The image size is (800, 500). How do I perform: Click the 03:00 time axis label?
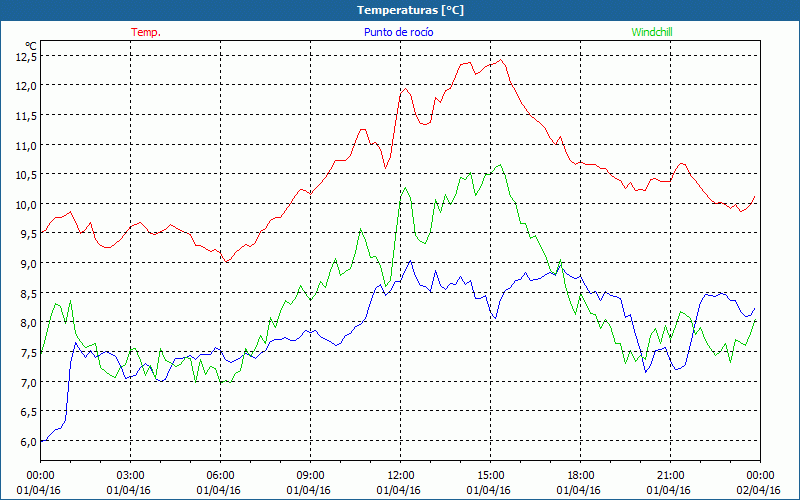(130, 476)
